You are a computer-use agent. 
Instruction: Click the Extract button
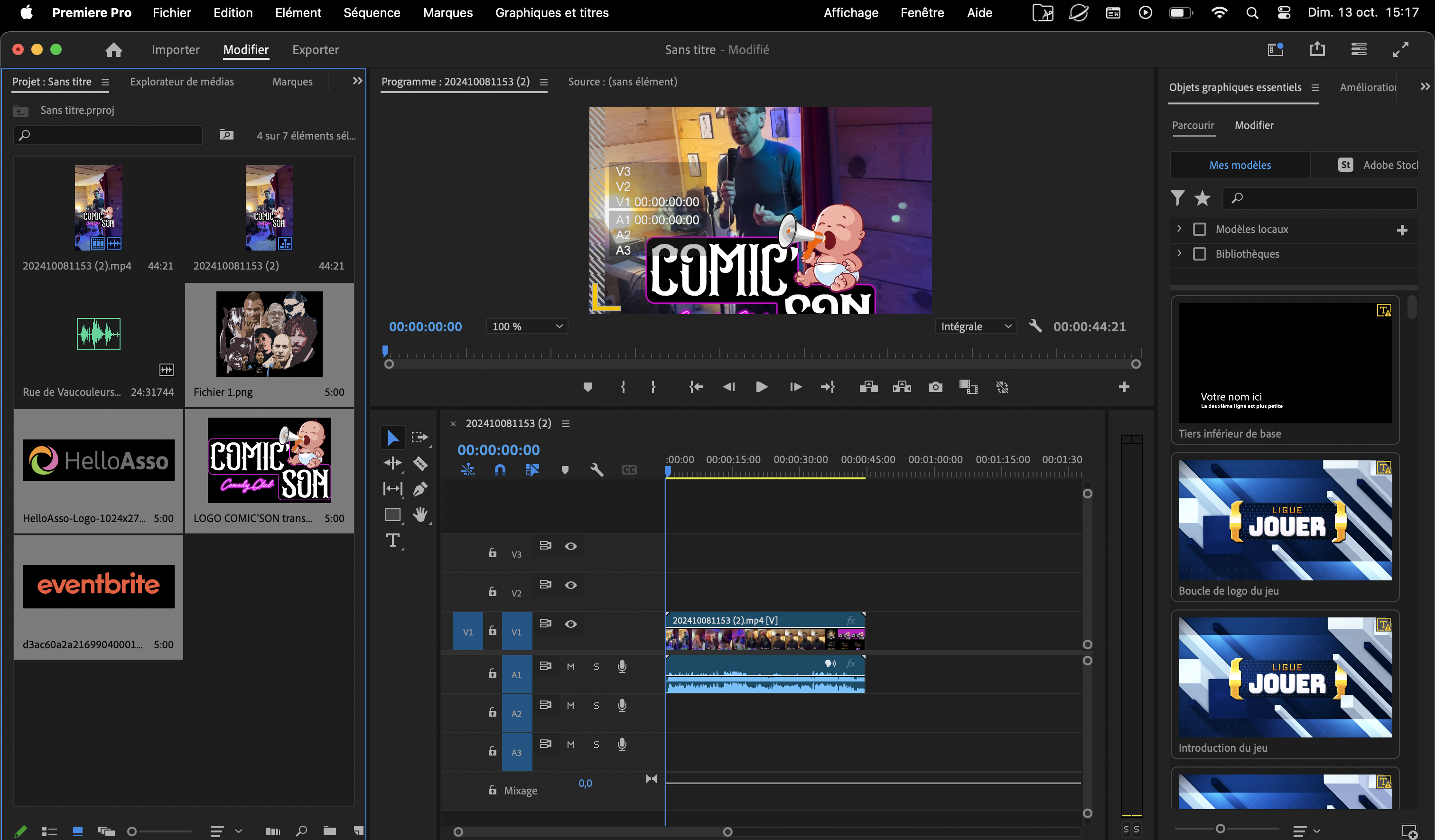click(x=902, y=387)
